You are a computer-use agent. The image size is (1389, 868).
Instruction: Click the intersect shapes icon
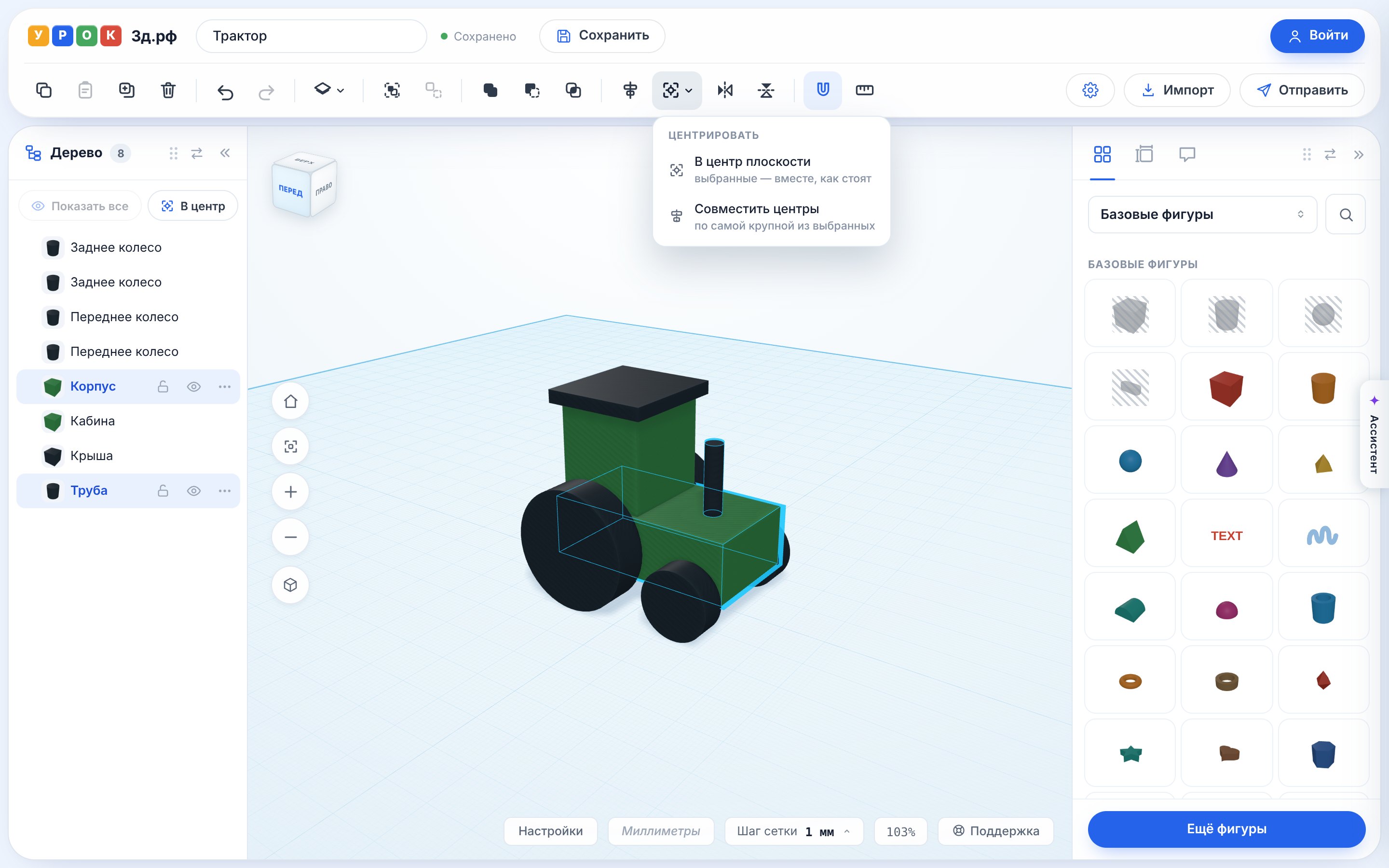coord(573,90)
